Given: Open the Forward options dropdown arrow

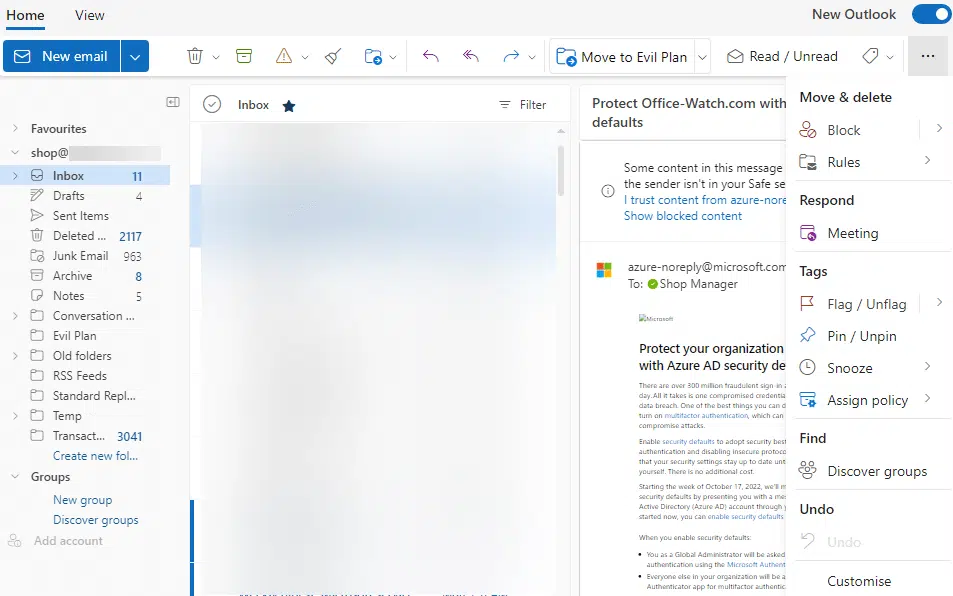Looking at the screenshot, I should coord(532,57).
